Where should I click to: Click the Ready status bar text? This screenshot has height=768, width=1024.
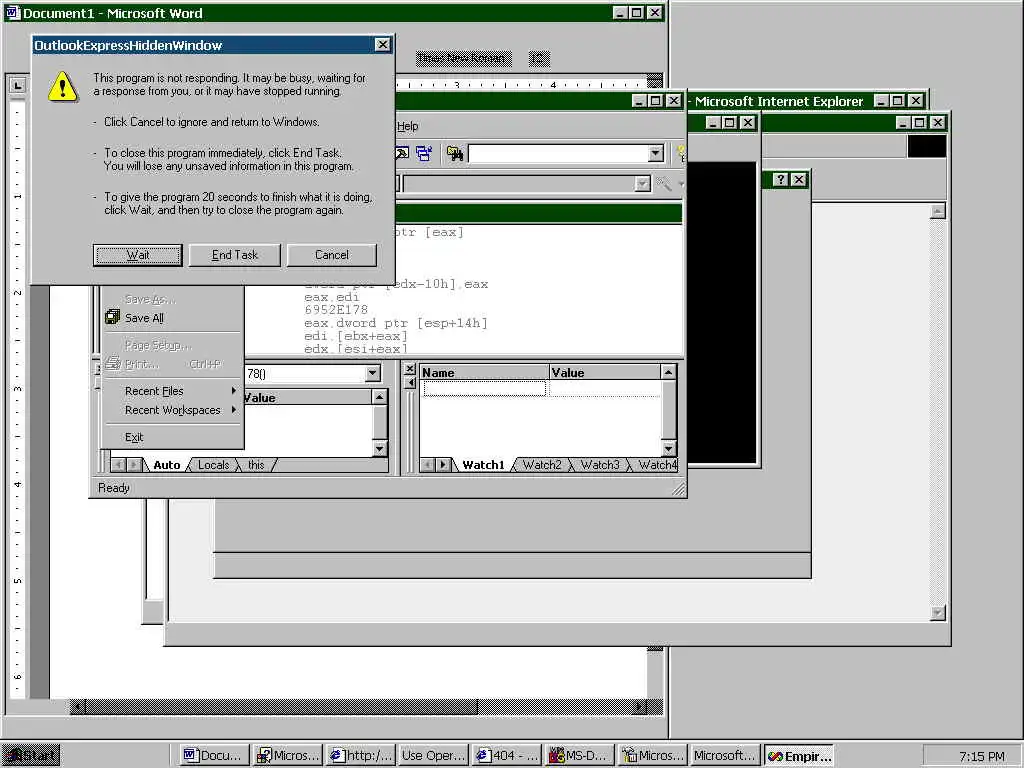pos(114,488)
